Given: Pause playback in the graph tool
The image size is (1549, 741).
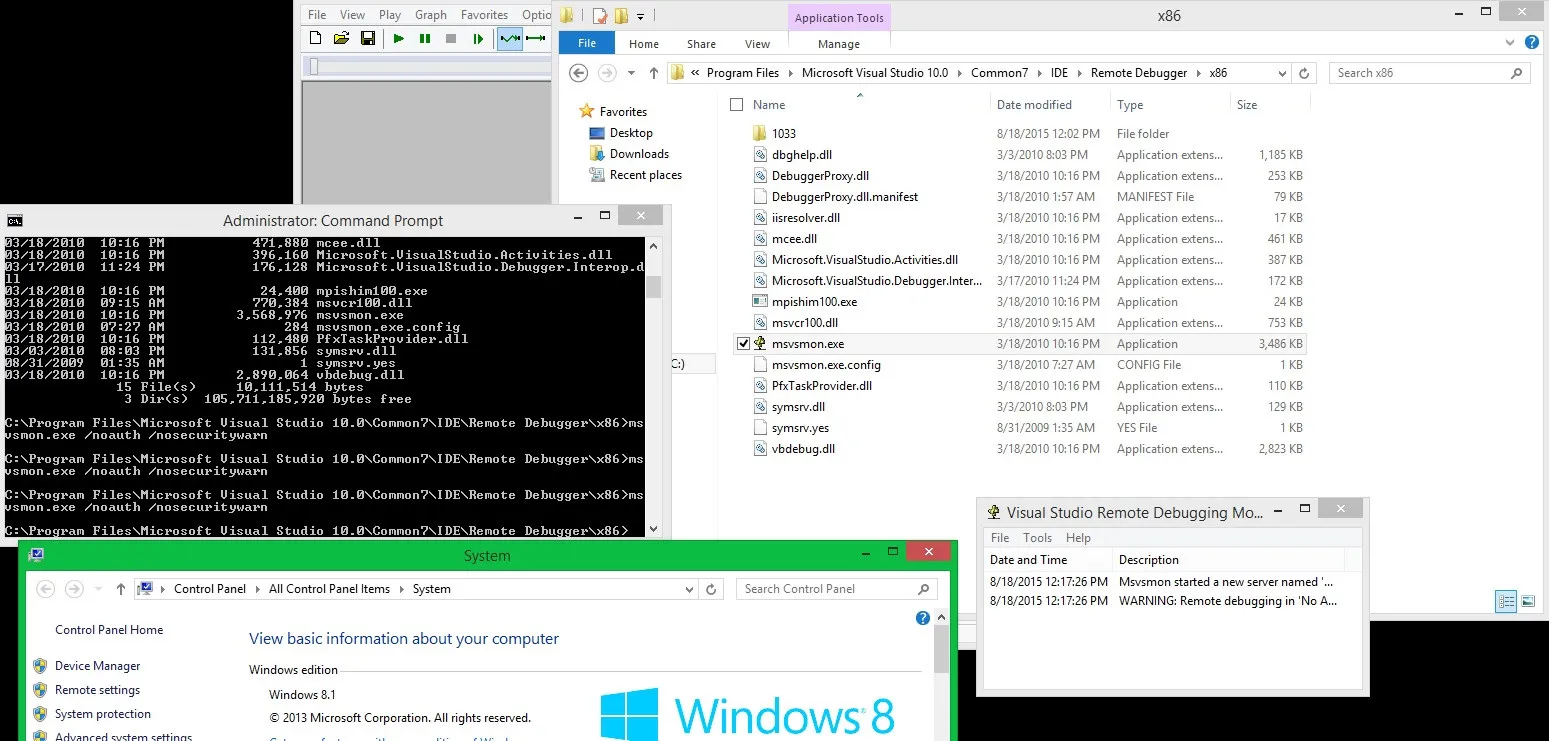Looking at the screenshot, I should (425, 39).
